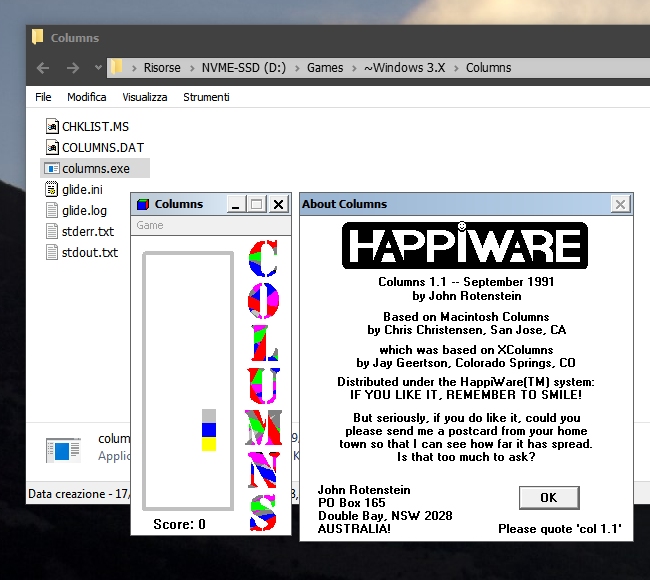Expand chevron after Games in path
This screenshot has width=650, height=580.
coord(354,68)
